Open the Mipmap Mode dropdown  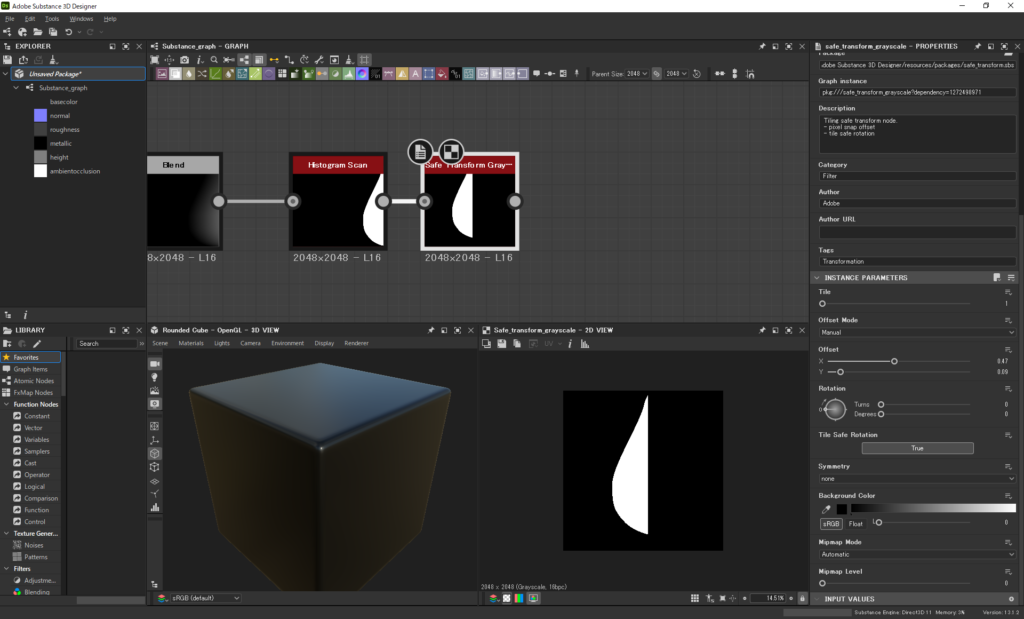coord(917,554)
